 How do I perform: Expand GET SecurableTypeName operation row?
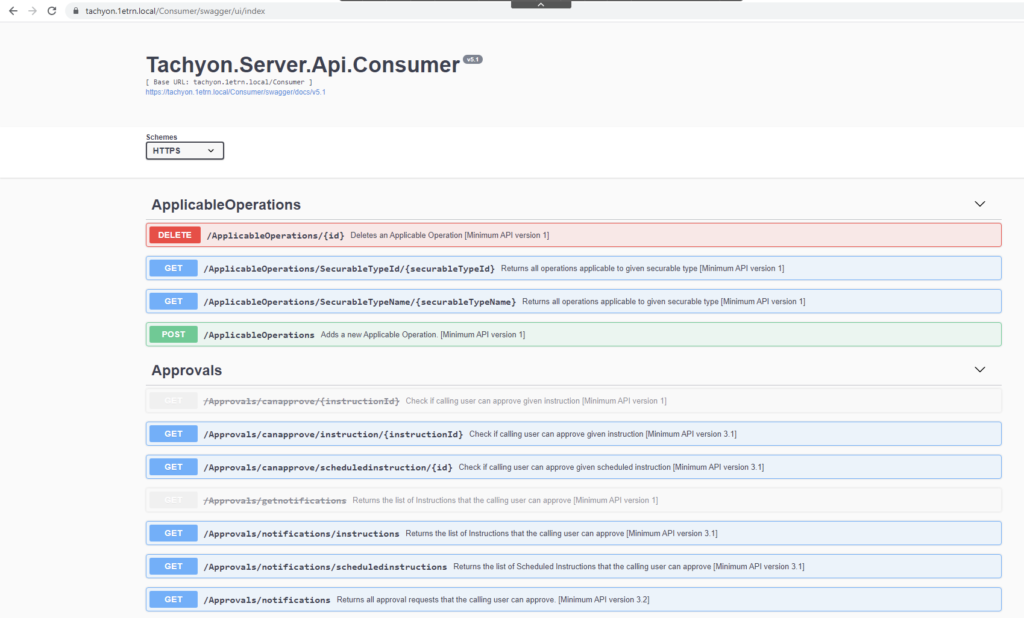pyautogui.click(x=573, y=301)
